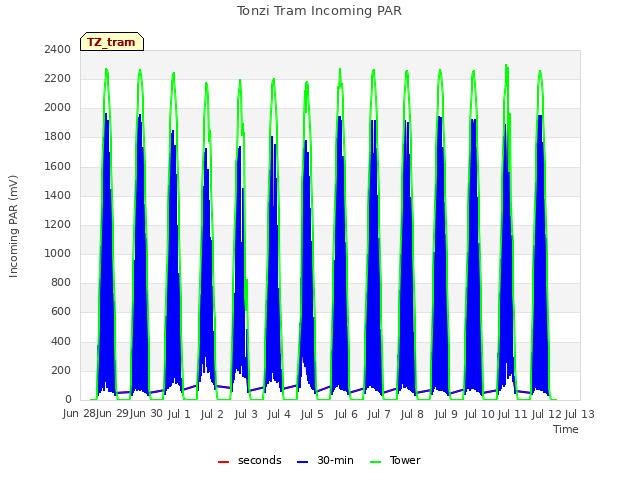This screenshot has width=640, height=480.
Task: Click the Jul 13 x-axis date label
Action: click(580, 414)
